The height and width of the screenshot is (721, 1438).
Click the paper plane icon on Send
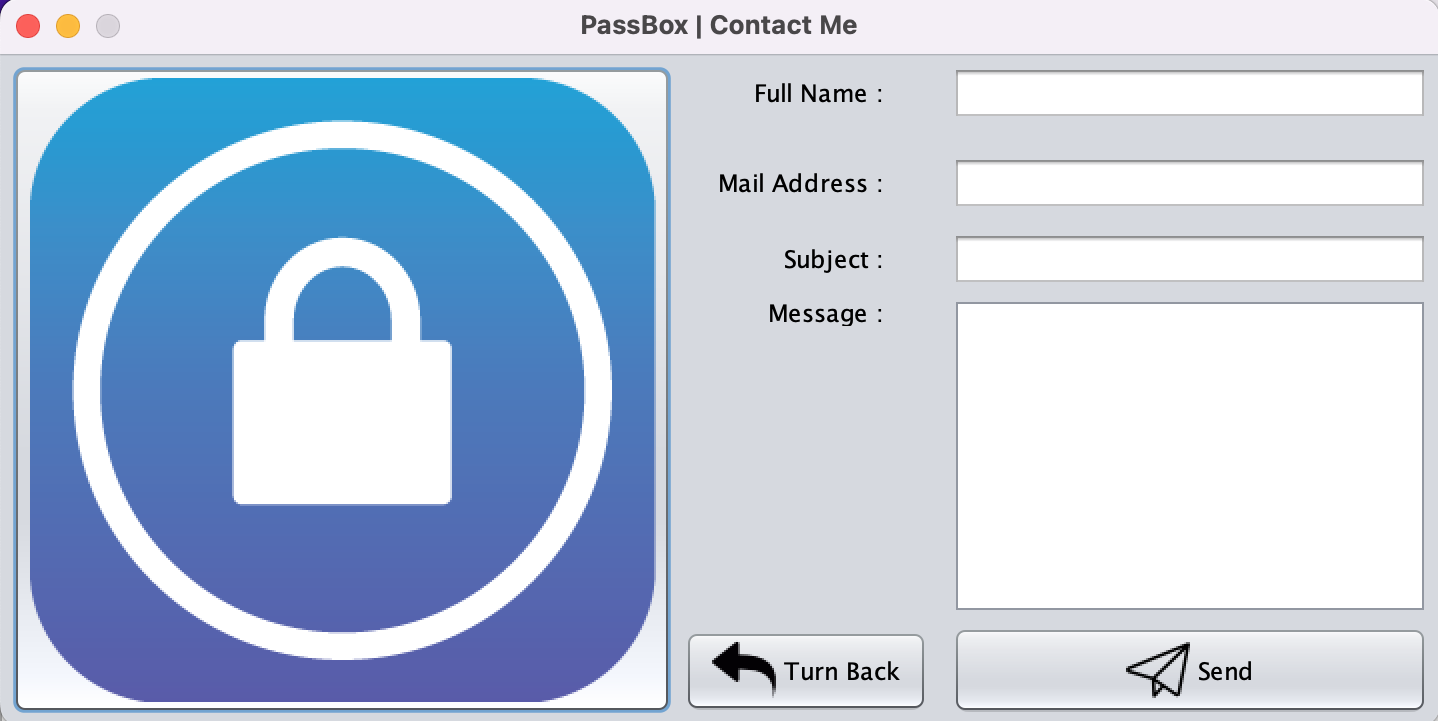click(1158, 670)
